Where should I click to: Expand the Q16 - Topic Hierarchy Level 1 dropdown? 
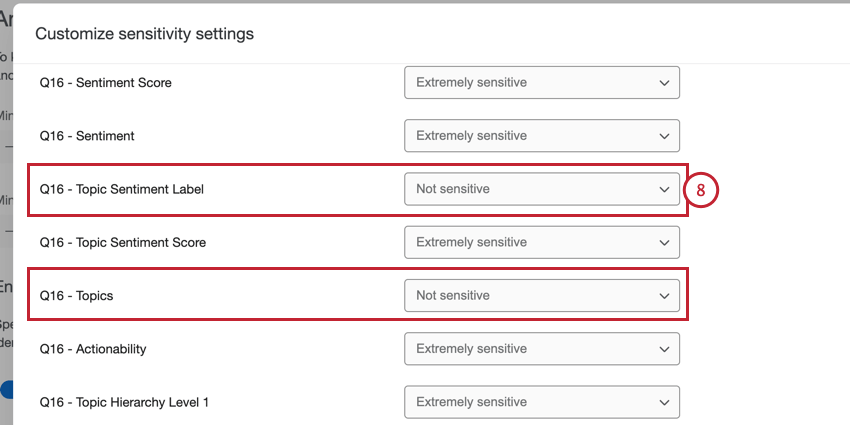[541, 402]
